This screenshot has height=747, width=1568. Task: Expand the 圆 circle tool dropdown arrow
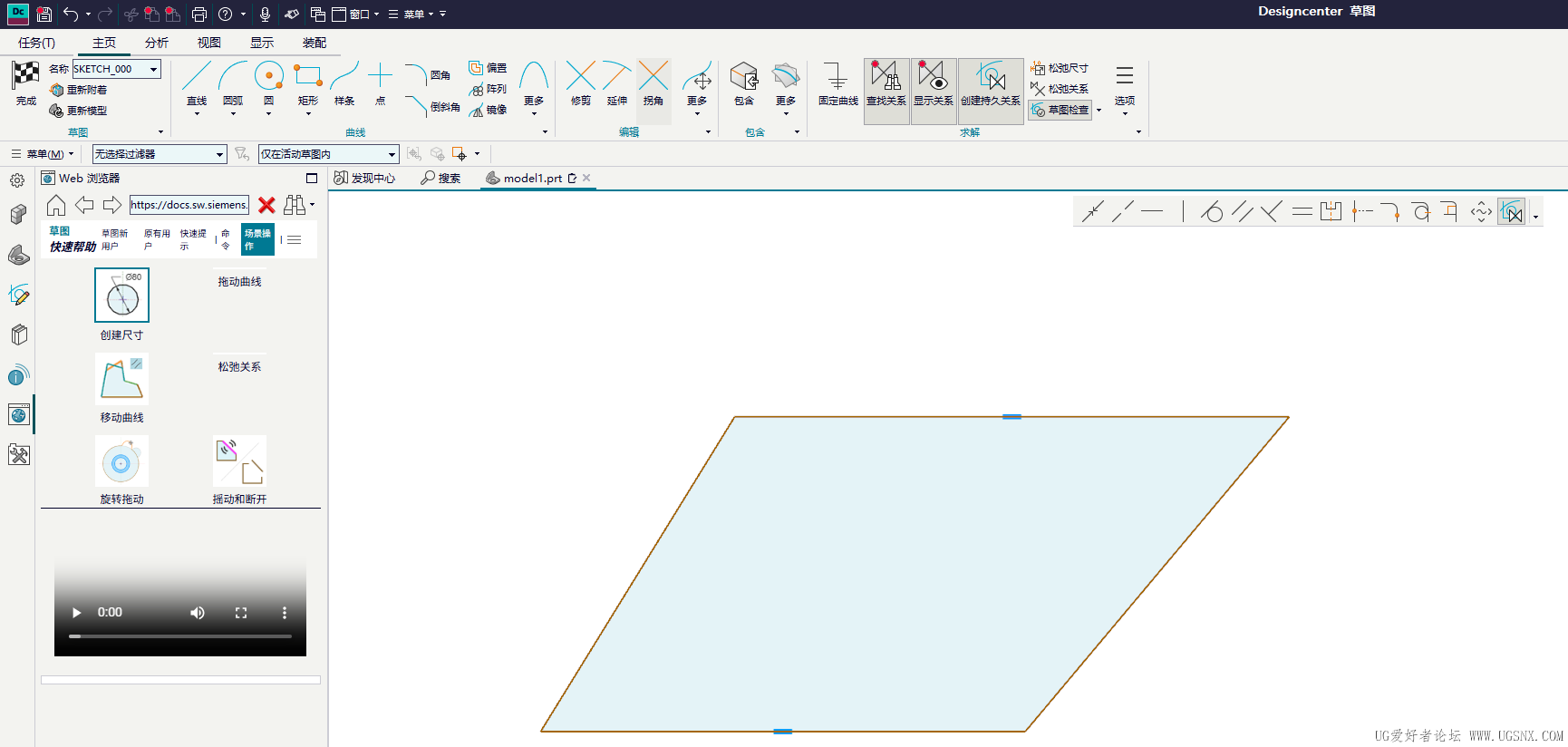click(x=269, y=113)
